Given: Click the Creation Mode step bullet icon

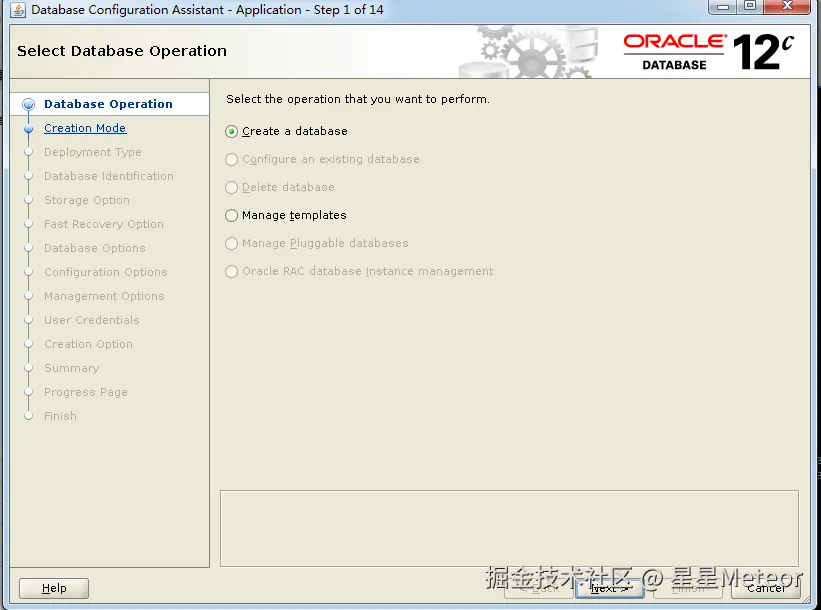Looking at the screenshot, I should tap(29, 128).
